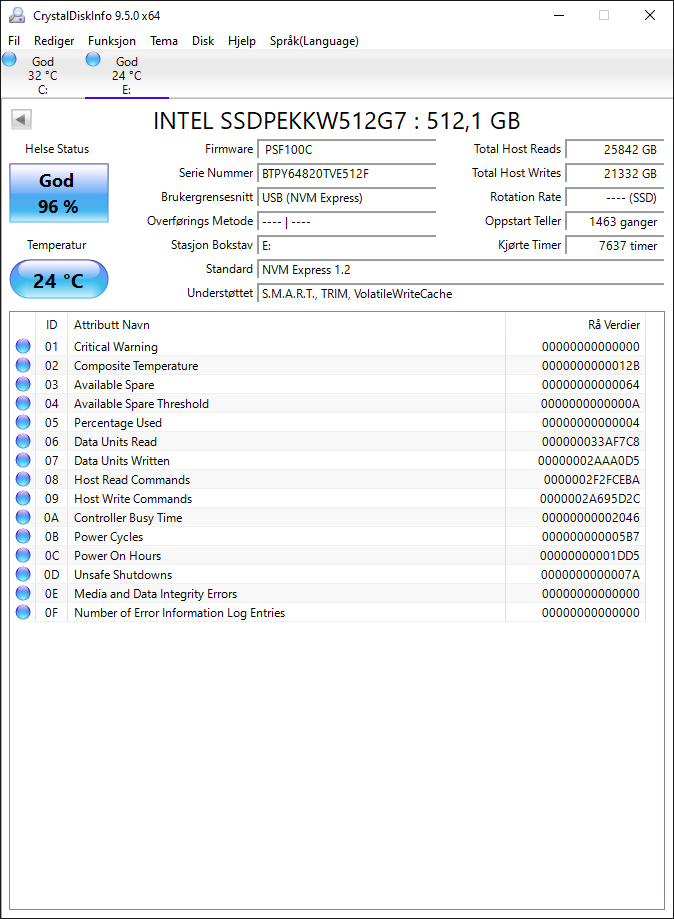Click the serial number field BTPY64820TVE512F
674x919 pixels.
346,173
